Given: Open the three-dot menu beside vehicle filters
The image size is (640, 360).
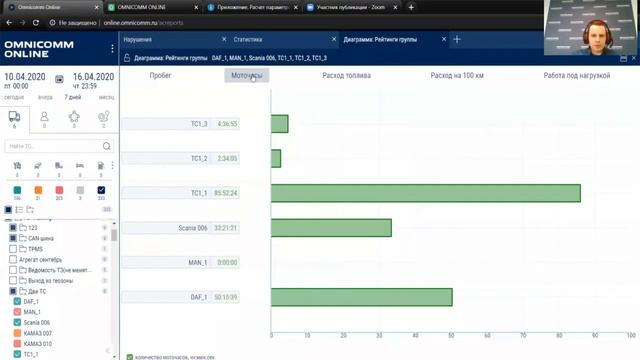Looking at the screenshot, I should [112, 165].
